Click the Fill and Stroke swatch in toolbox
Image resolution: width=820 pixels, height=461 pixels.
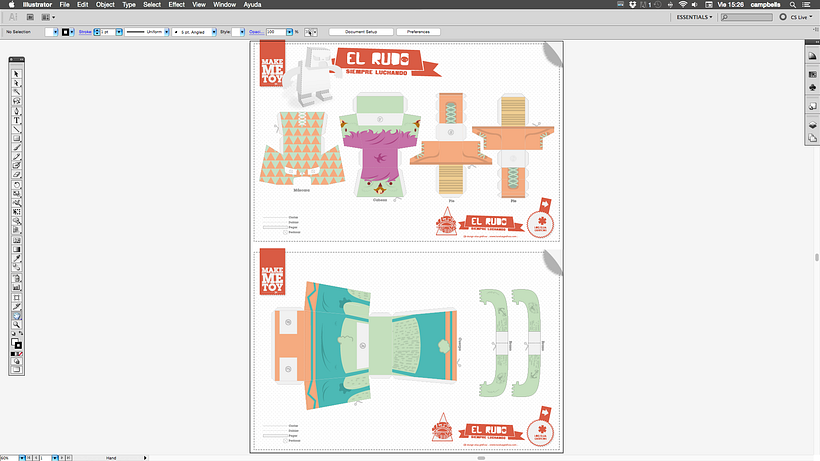tap(16, 343)
